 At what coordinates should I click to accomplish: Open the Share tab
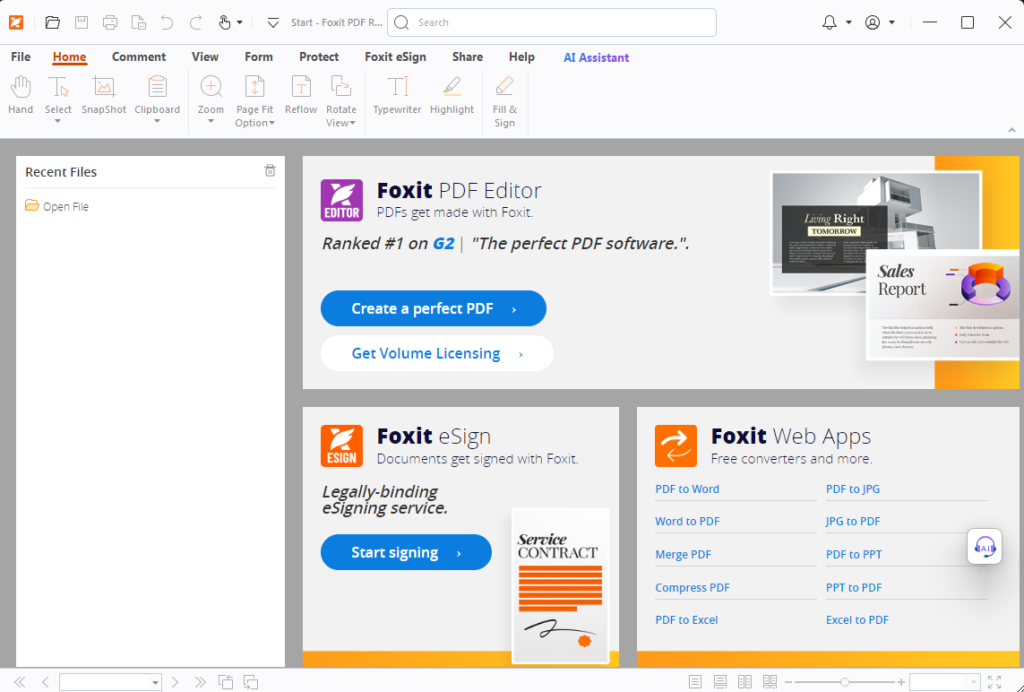[468, 57]
